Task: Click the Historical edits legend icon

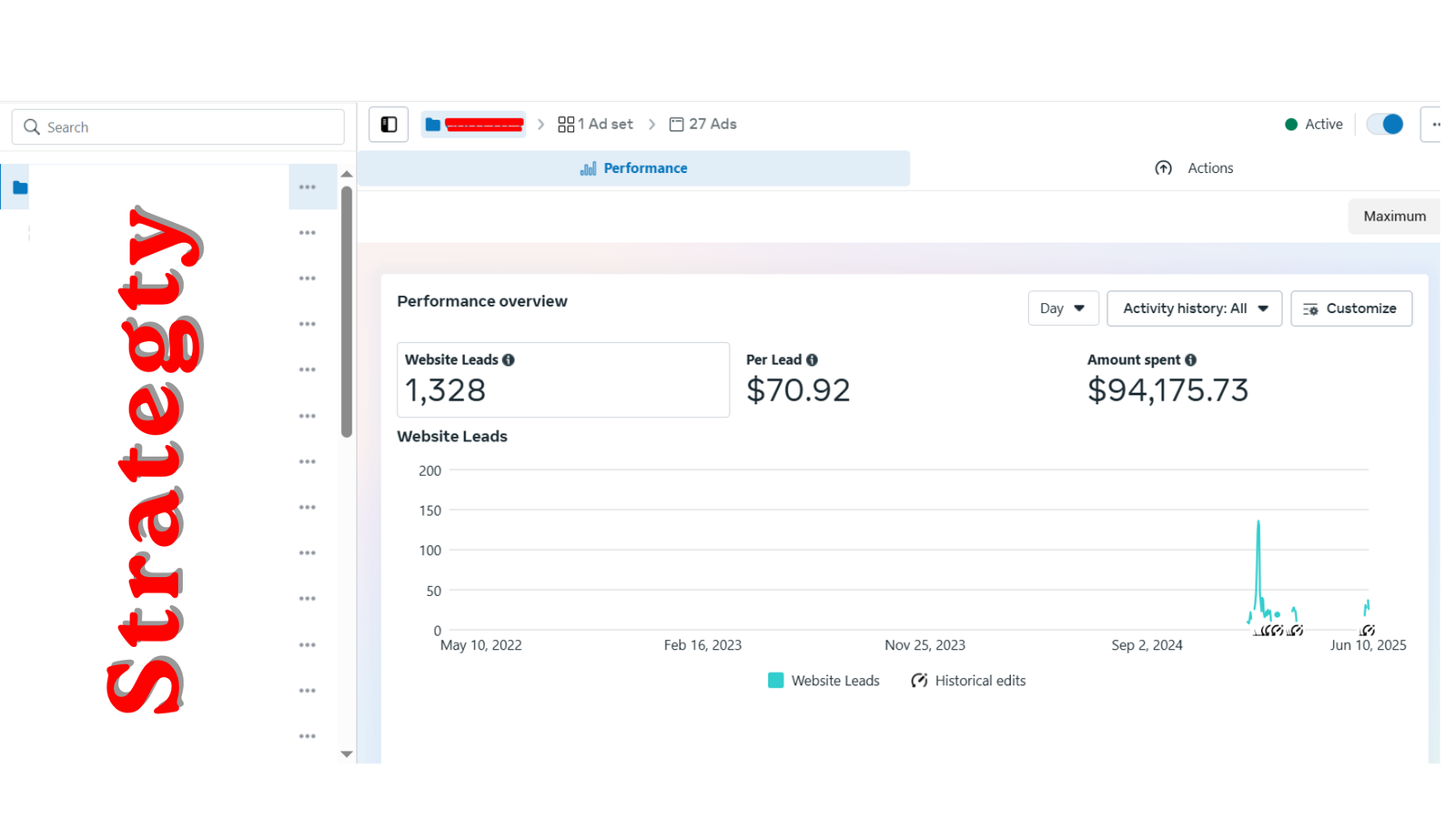Action: (919, 681)
